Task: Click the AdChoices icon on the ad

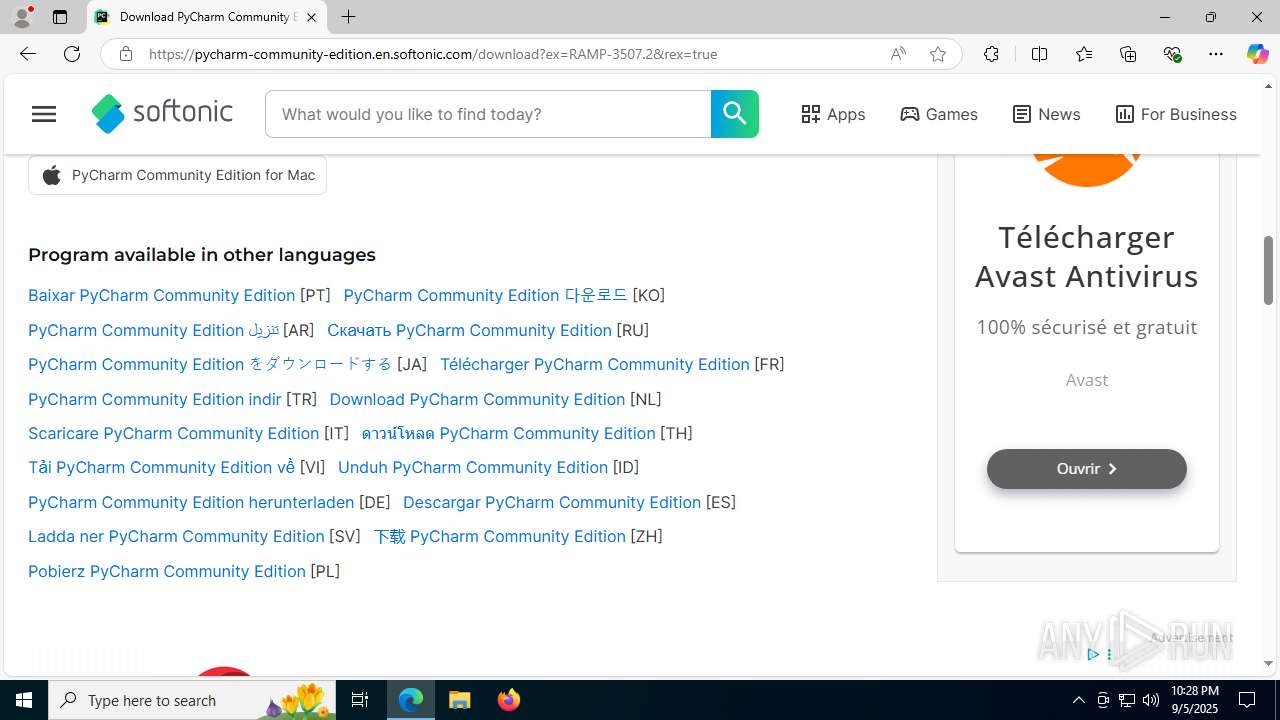Action: pyautogui.click(x=1093, y=654)
